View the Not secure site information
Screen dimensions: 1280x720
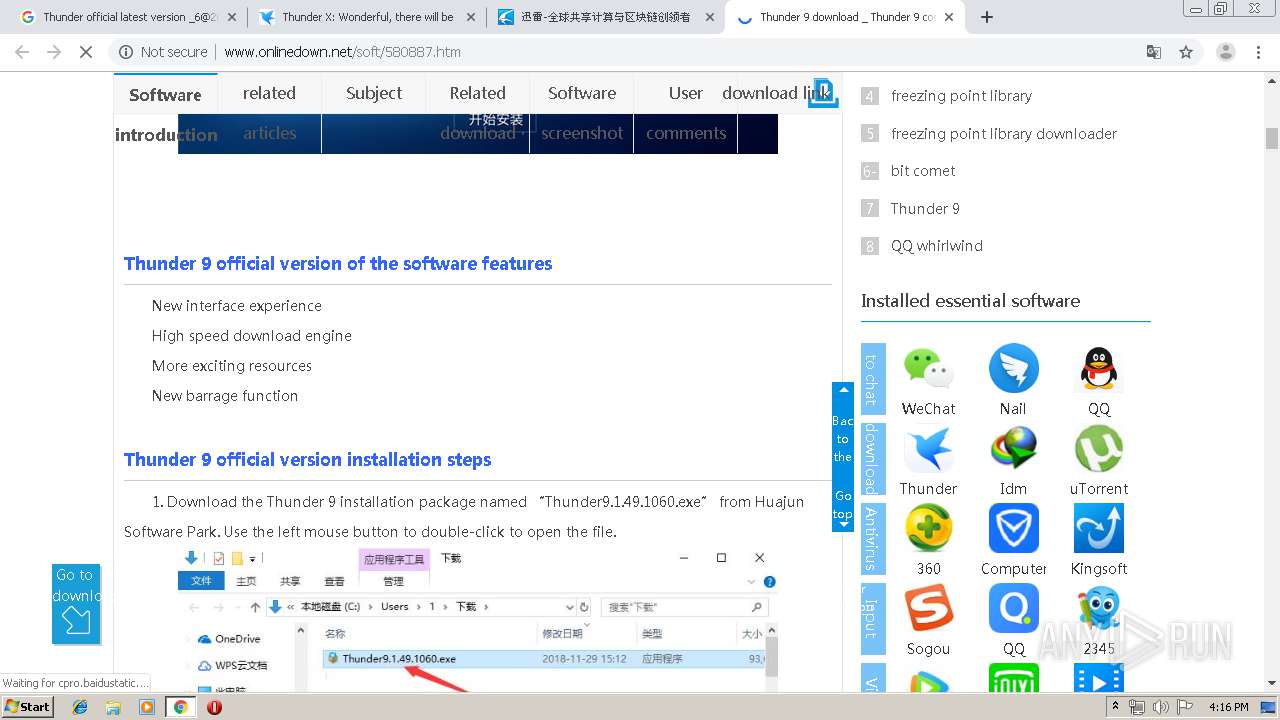pos(163,52)
